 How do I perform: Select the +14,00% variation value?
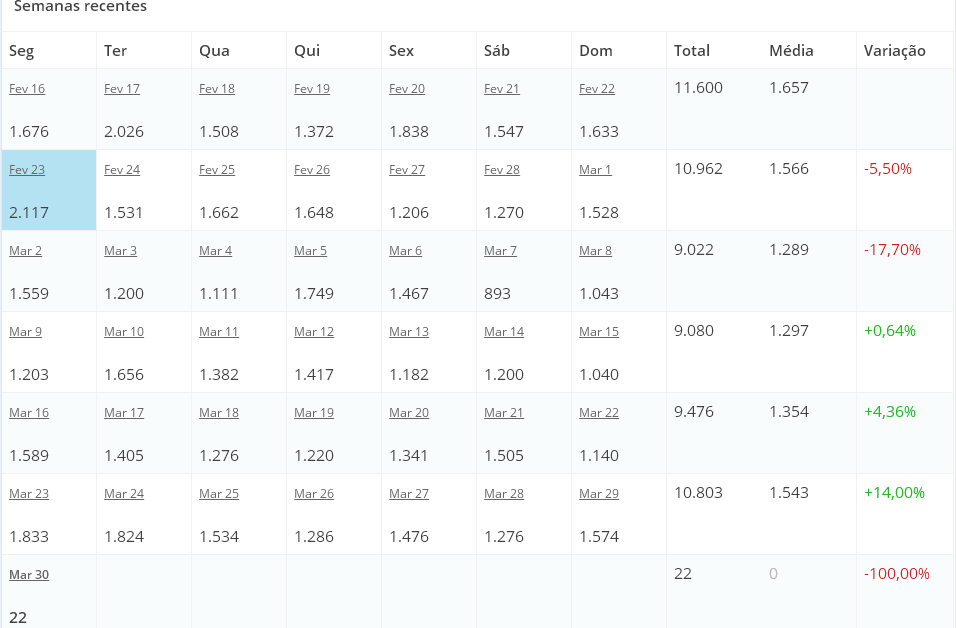pyautogui.click(x=894, y=493)
